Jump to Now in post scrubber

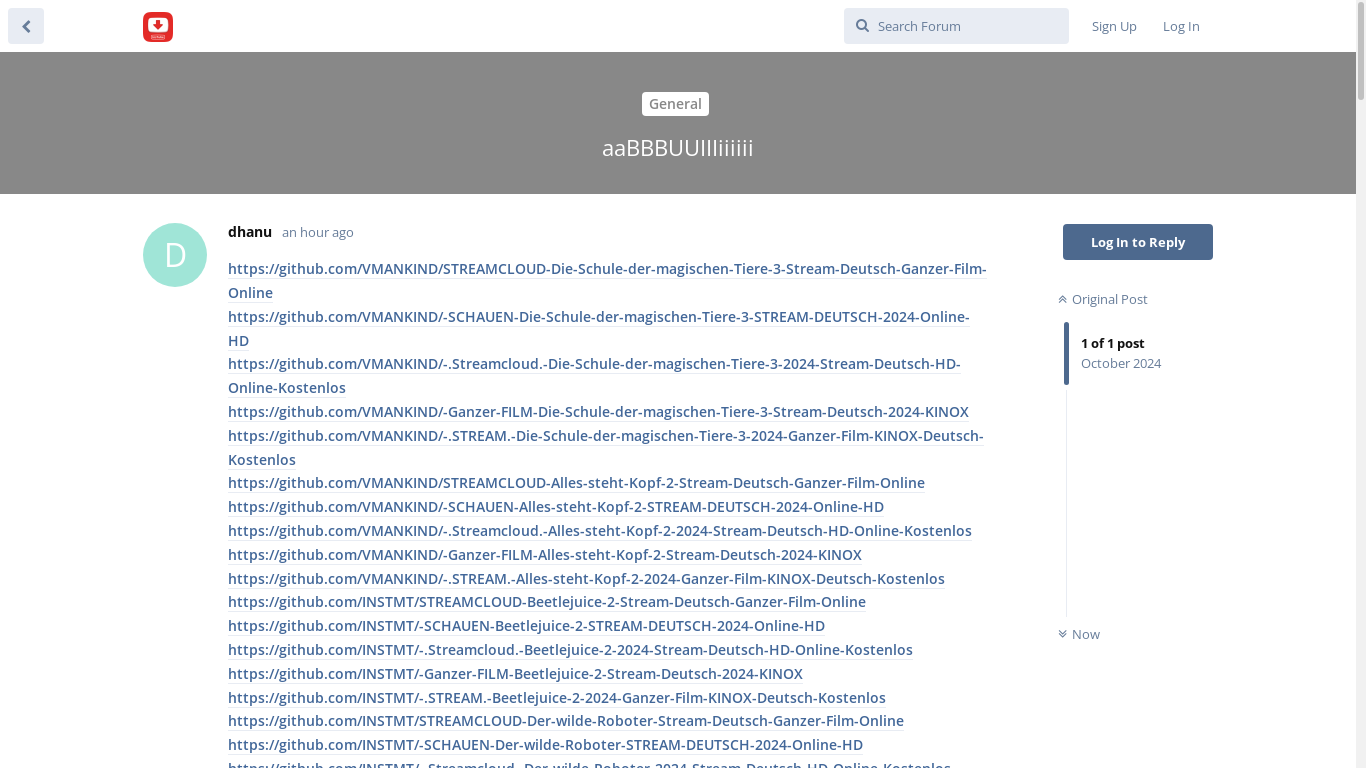click(1079, 634)
